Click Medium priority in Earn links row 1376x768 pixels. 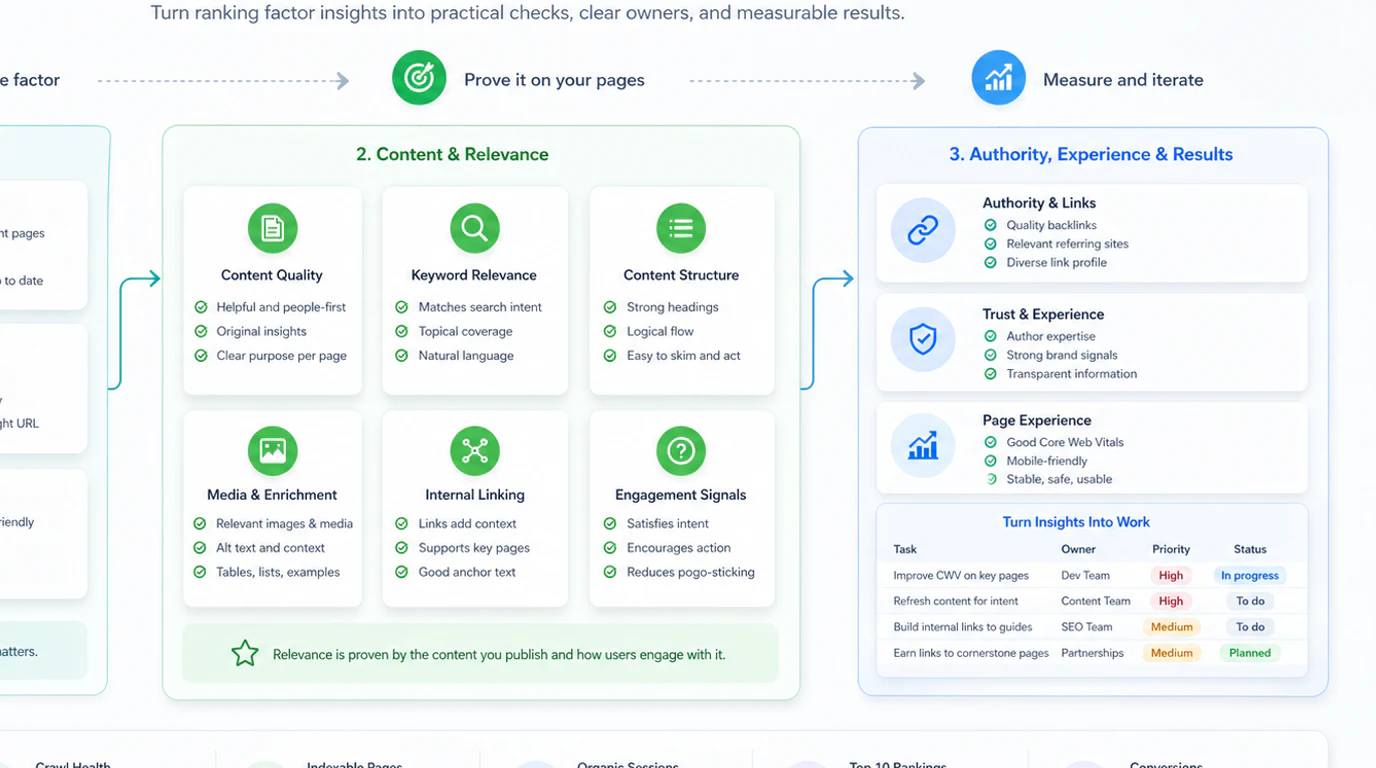click(x=1171, y=653)
